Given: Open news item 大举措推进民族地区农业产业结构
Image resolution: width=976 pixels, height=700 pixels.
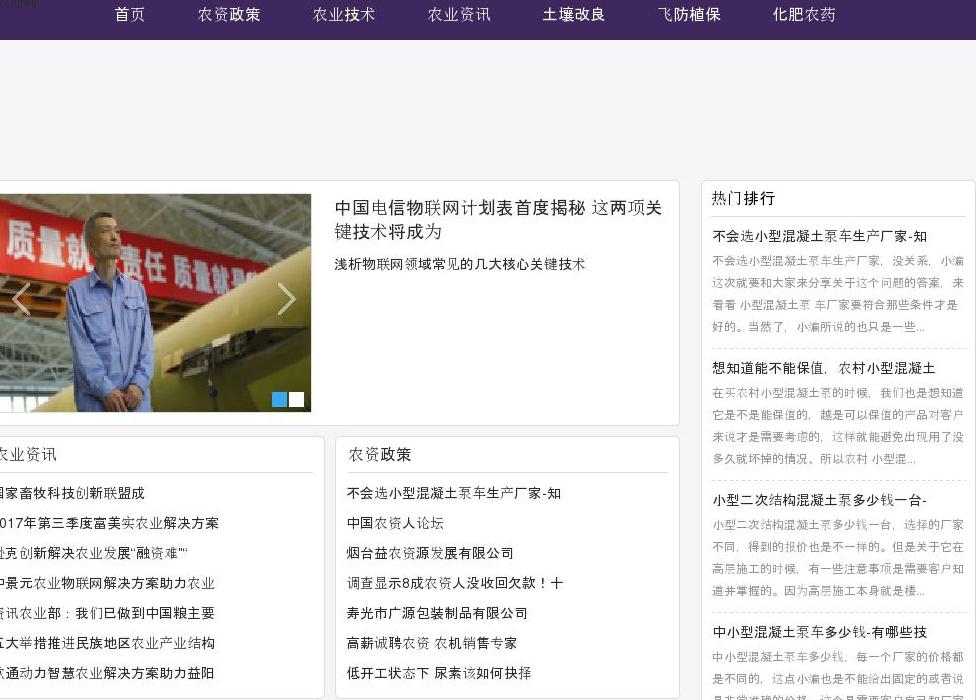Looking at the screenshot, I should pyautogui.click(x=107, y=643).
